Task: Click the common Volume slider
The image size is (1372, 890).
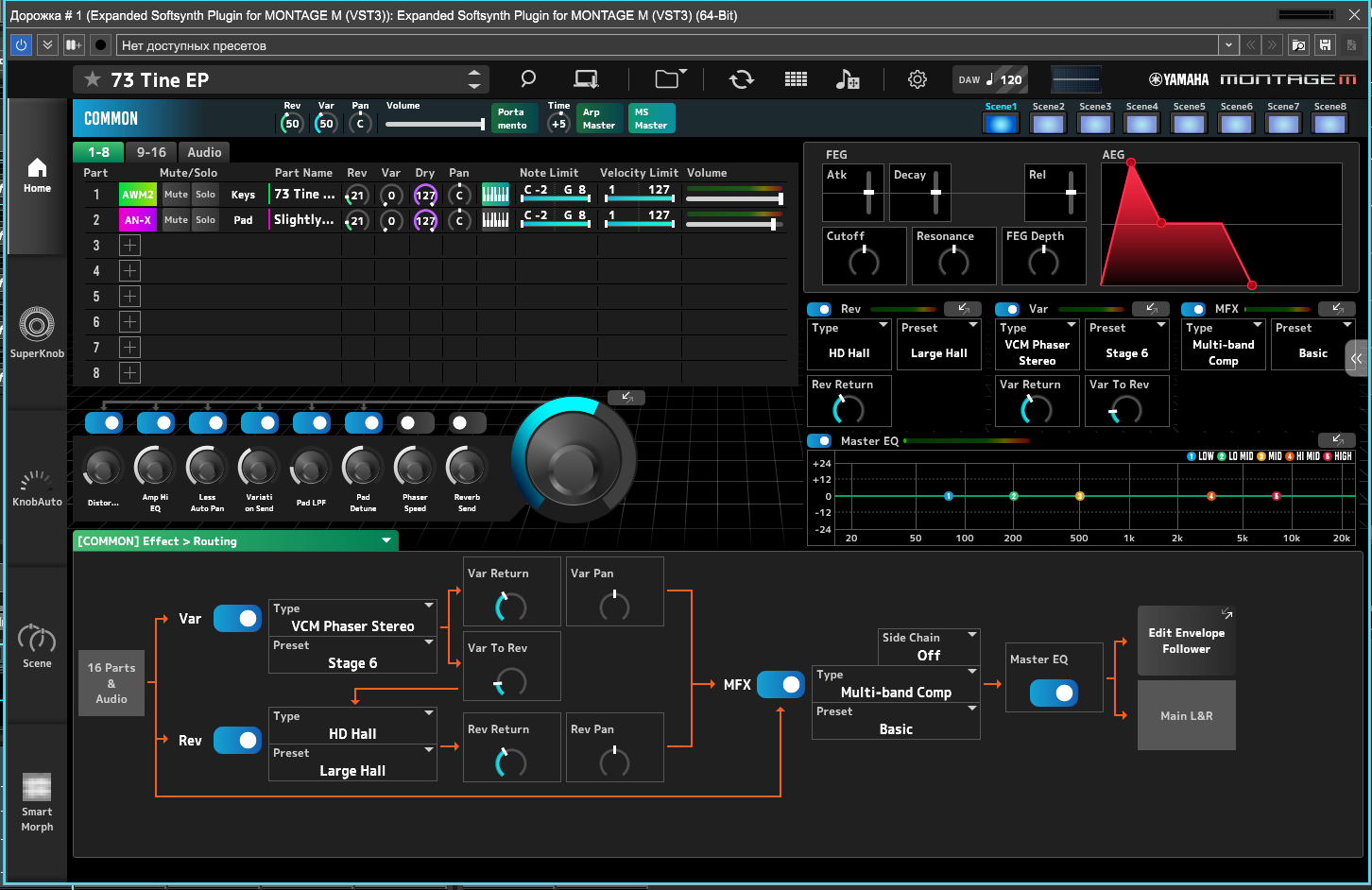Action: coord(435,124)
